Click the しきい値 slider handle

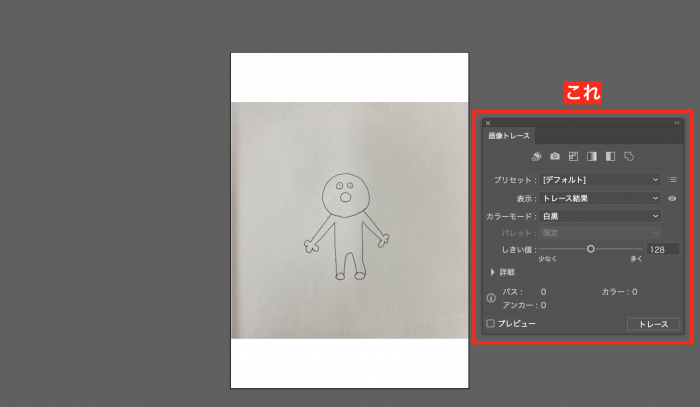591,248
